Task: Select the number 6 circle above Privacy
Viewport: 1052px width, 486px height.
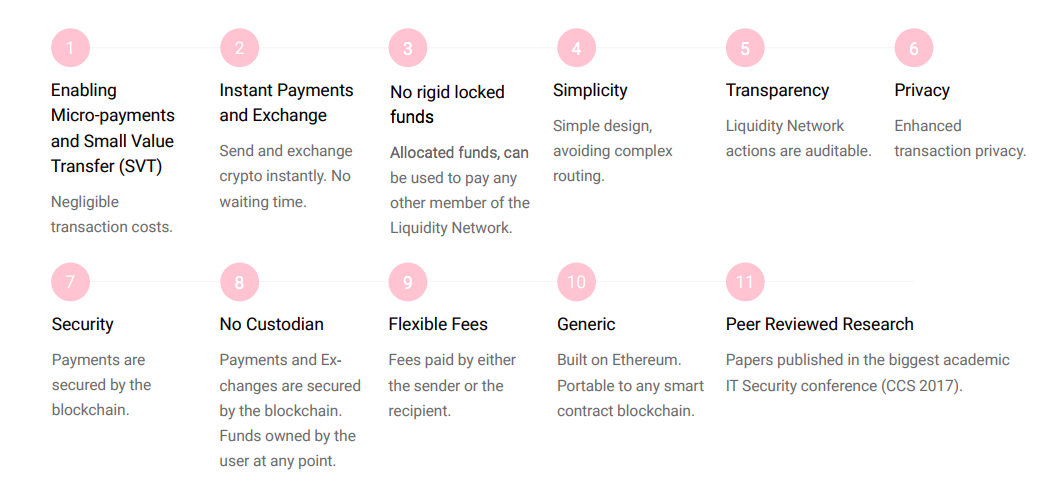Action: pyautogui.click(x=914, y=48)
